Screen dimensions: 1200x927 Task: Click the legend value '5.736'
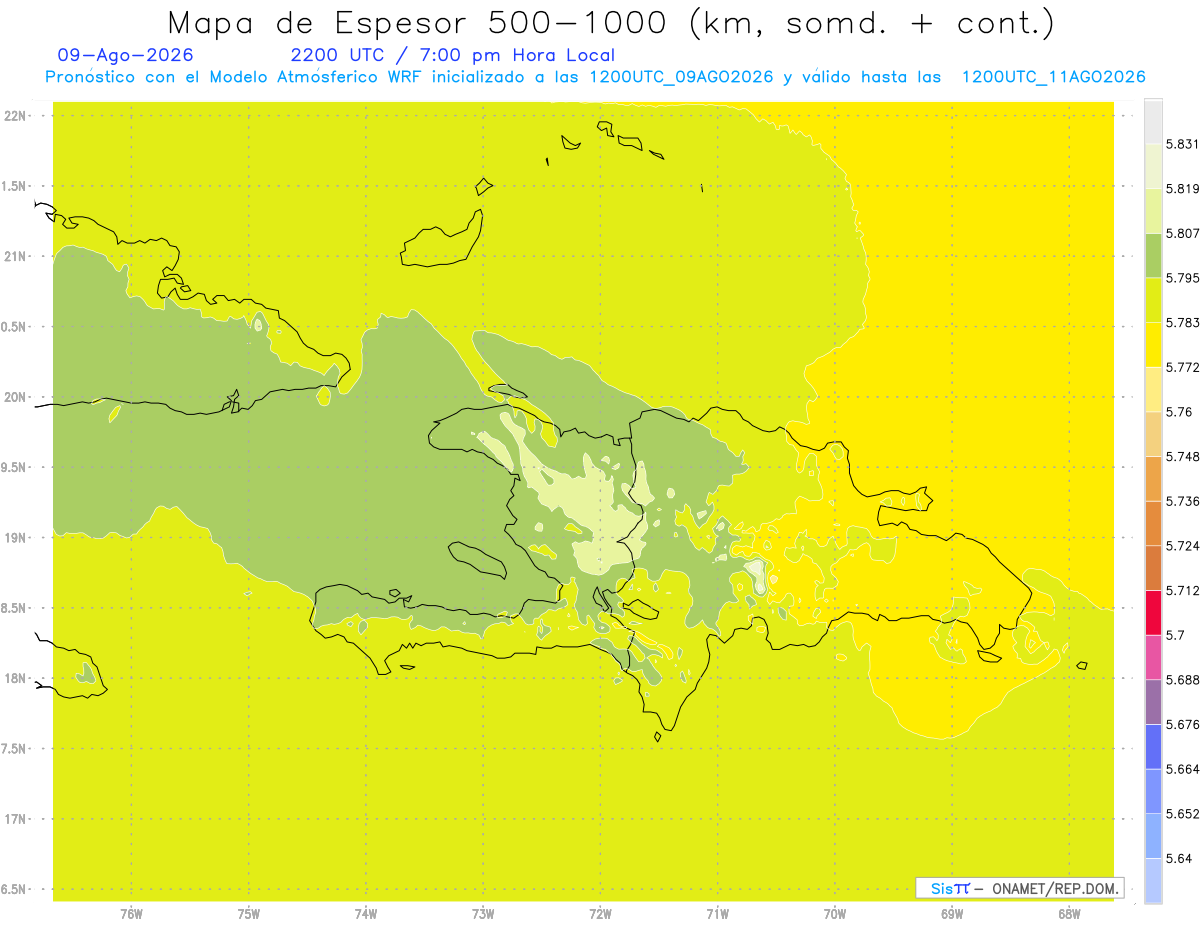click(x=1182, y=501)
